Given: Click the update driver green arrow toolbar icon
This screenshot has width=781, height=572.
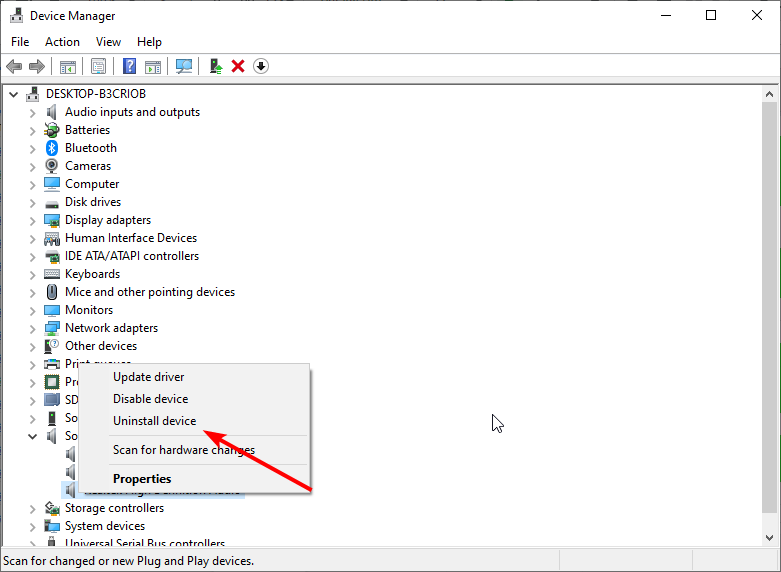Looking at the screenshot, I should (x=216, y=66).
